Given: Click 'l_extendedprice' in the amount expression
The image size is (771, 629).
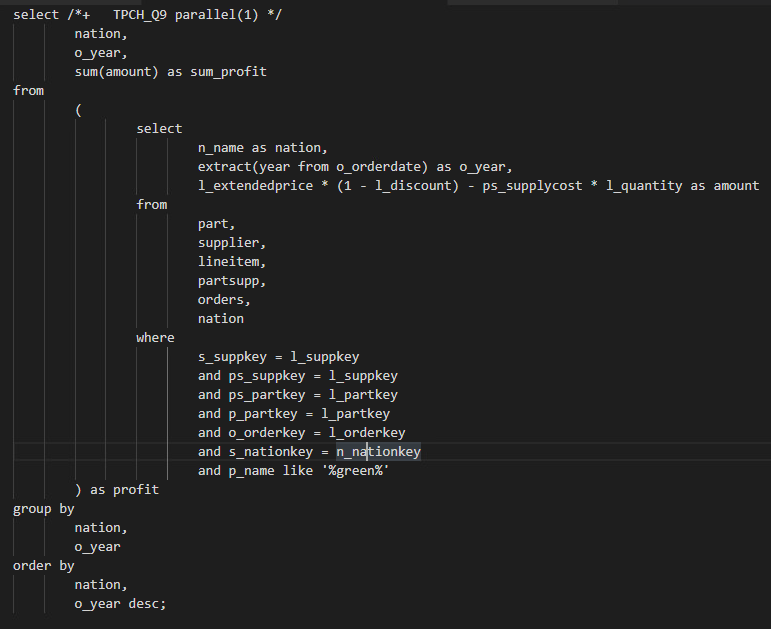Looking at the screenshot, I should pyautogui.click(x=255, y=186).
